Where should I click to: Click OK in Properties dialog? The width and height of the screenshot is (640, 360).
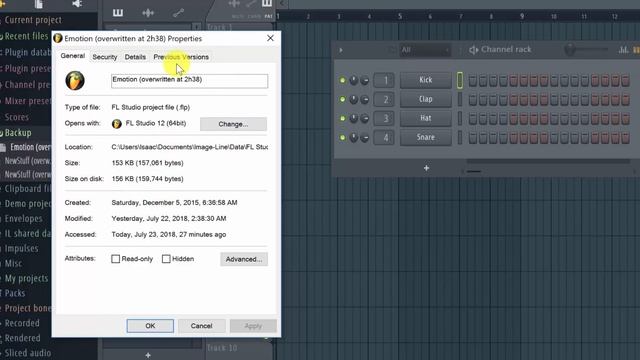click(150, 326)
